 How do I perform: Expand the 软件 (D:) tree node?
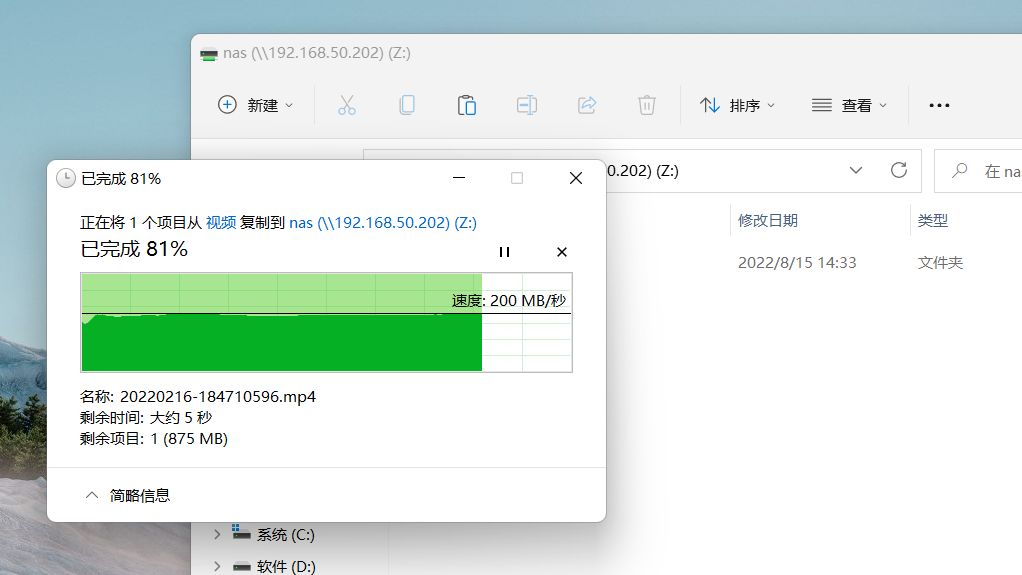(217, 566)
